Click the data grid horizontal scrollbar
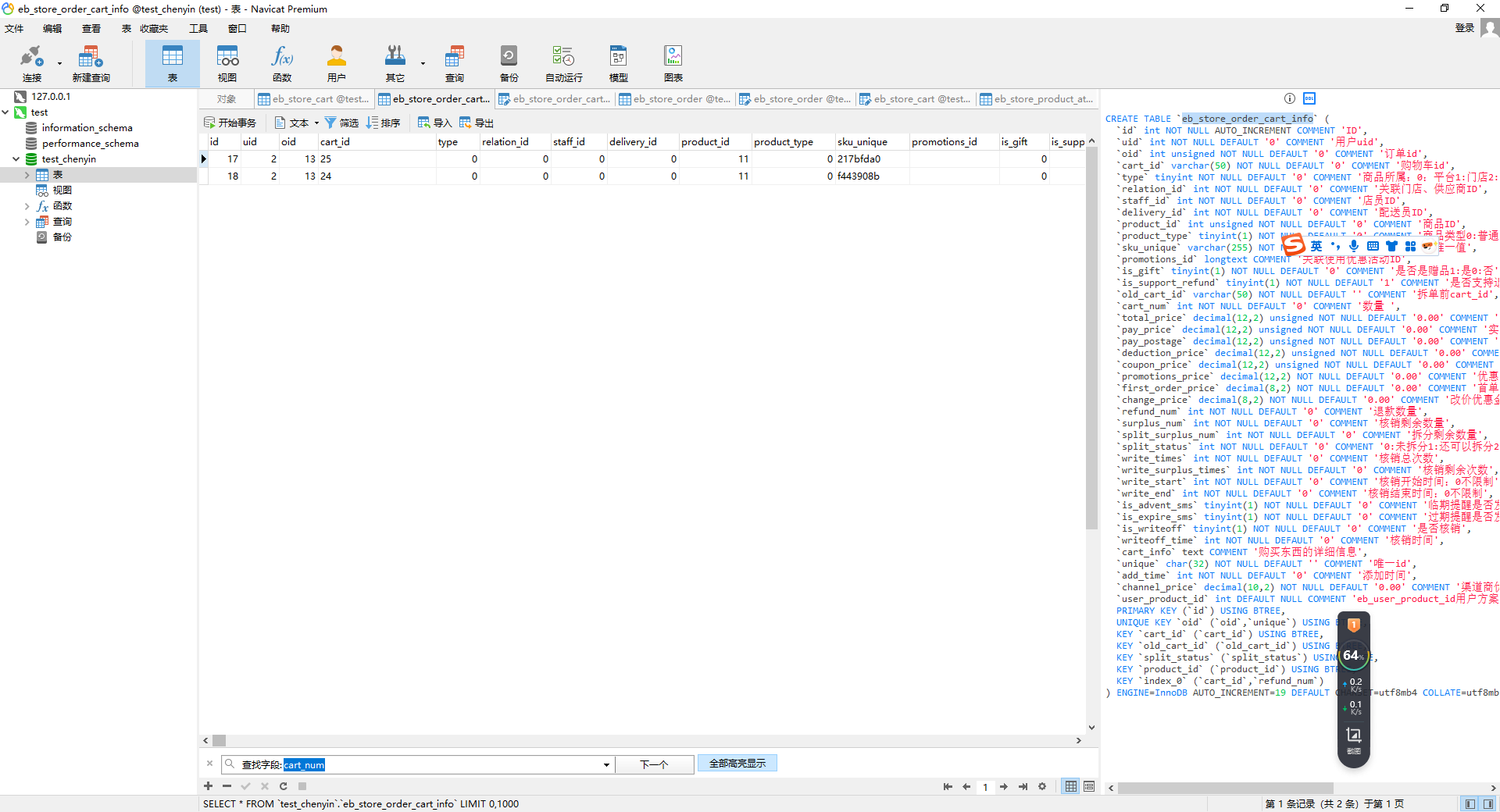Image resolution: width=1500 pixels, height=812 pixels. [641, 740]
